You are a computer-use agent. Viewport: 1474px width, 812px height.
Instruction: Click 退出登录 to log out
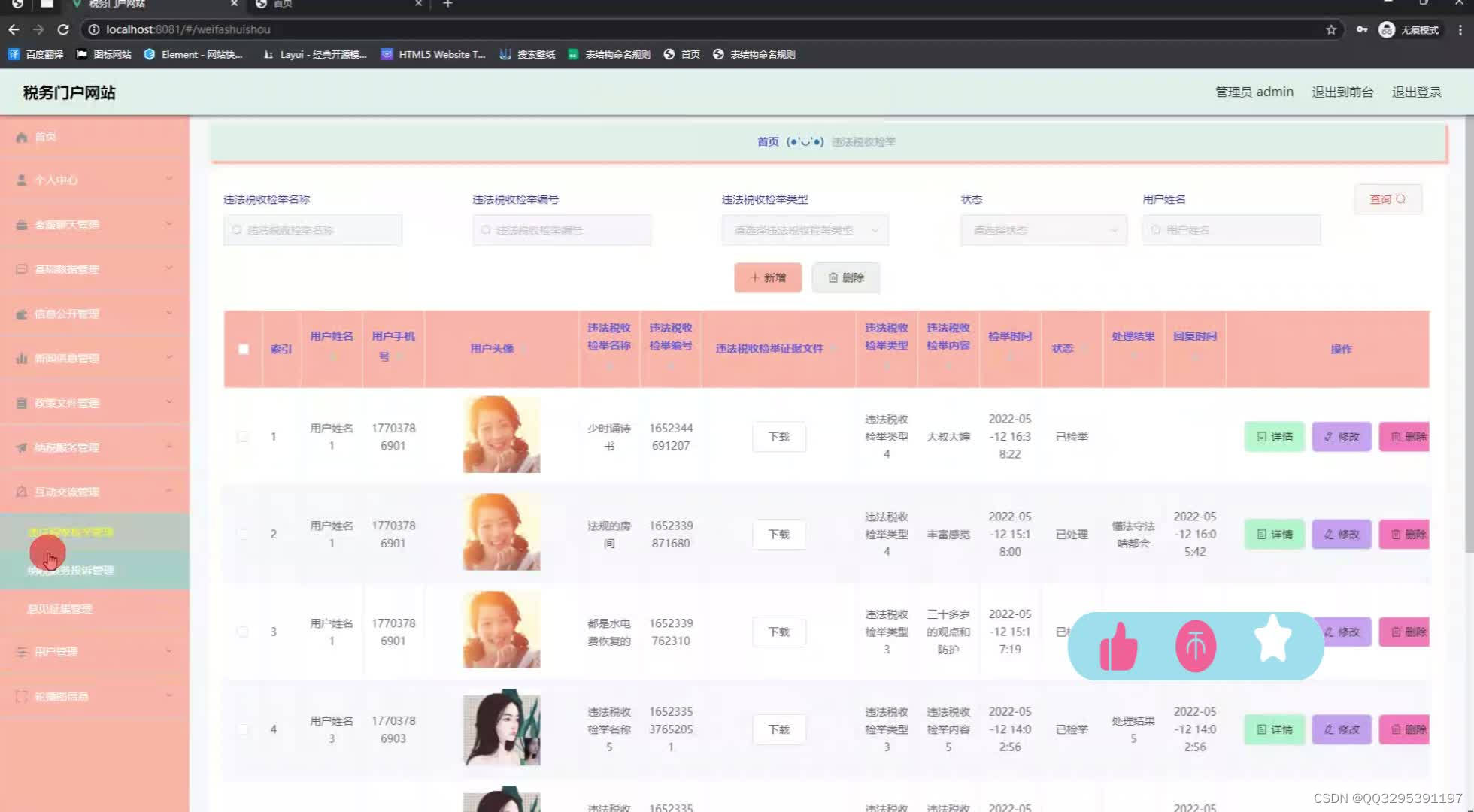pyautogui.click(x=1417, y=92)
